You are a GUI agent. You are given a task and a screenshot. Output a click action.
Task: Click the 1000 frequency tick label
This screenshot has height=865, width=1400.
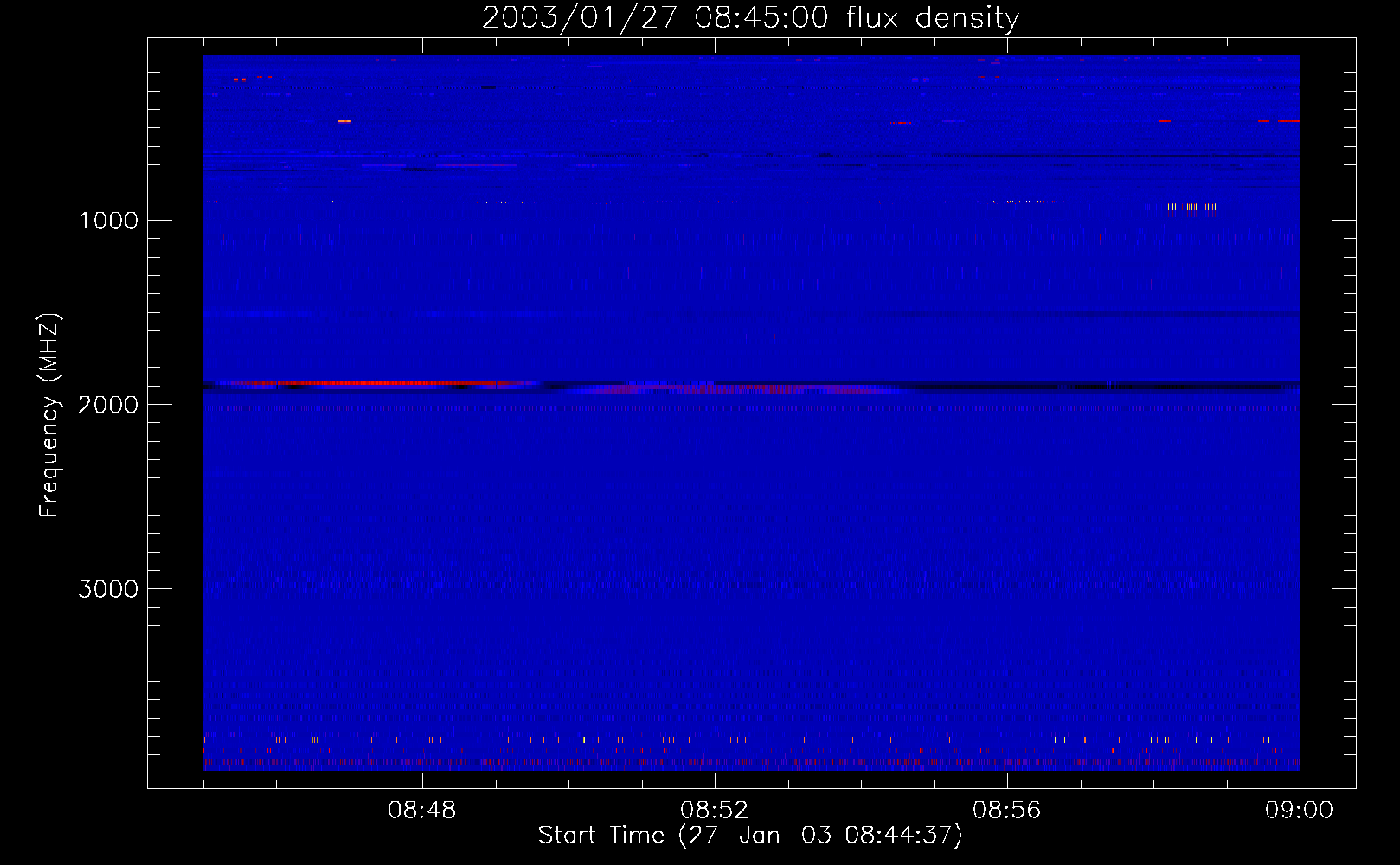pos(108,221)
